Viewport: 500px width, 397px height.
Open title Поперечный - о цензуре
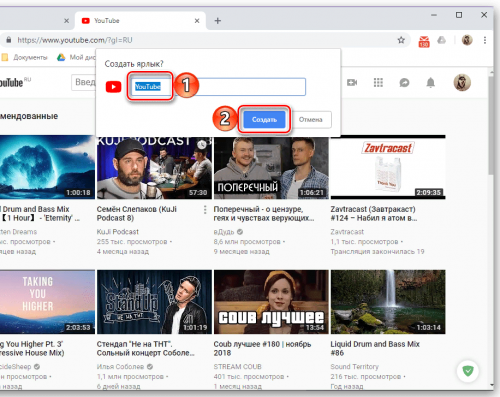coord(264,214)
